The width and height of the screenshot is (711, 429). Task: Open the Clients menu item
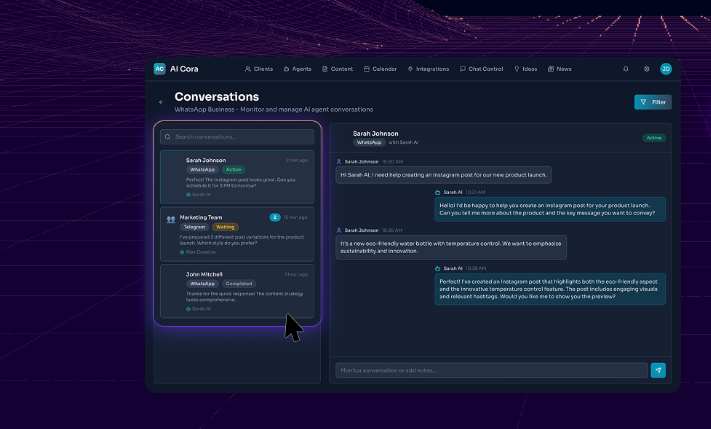tap(258, 69)
